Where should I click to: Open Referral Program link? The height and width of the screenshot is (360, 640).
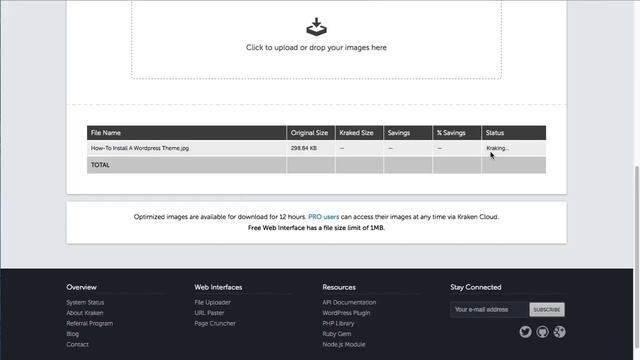click(90, 324)
